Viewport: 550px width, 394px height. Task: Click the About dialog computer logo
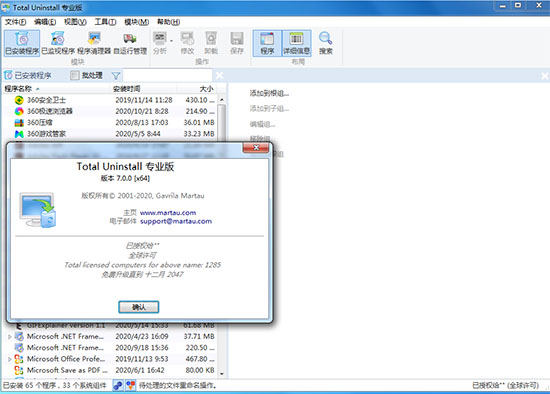coord(38,210)
